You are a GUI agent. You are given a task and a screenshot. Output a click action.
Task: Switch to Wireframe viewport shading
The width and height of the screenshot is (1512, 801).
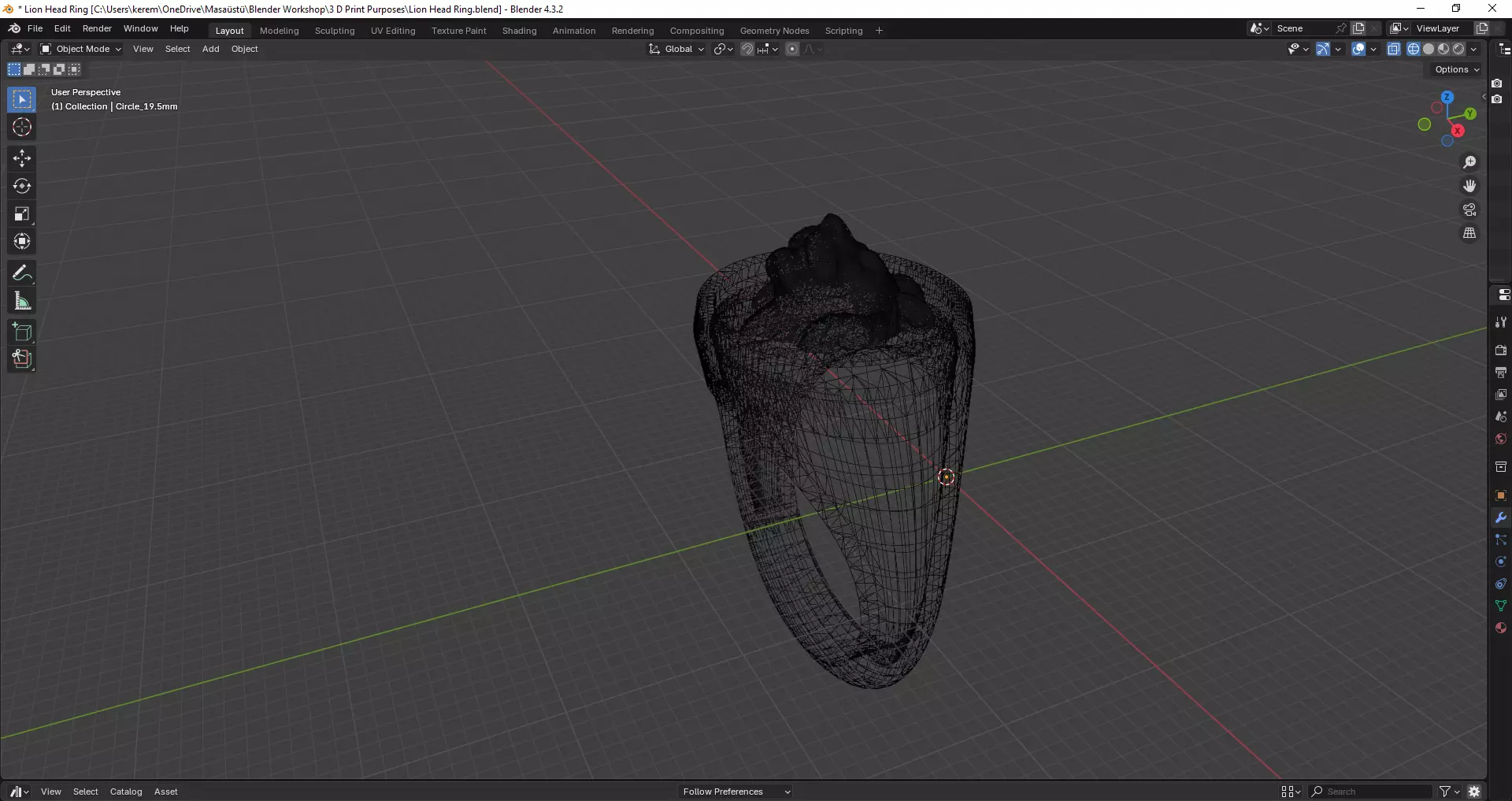coord(1414,49)
